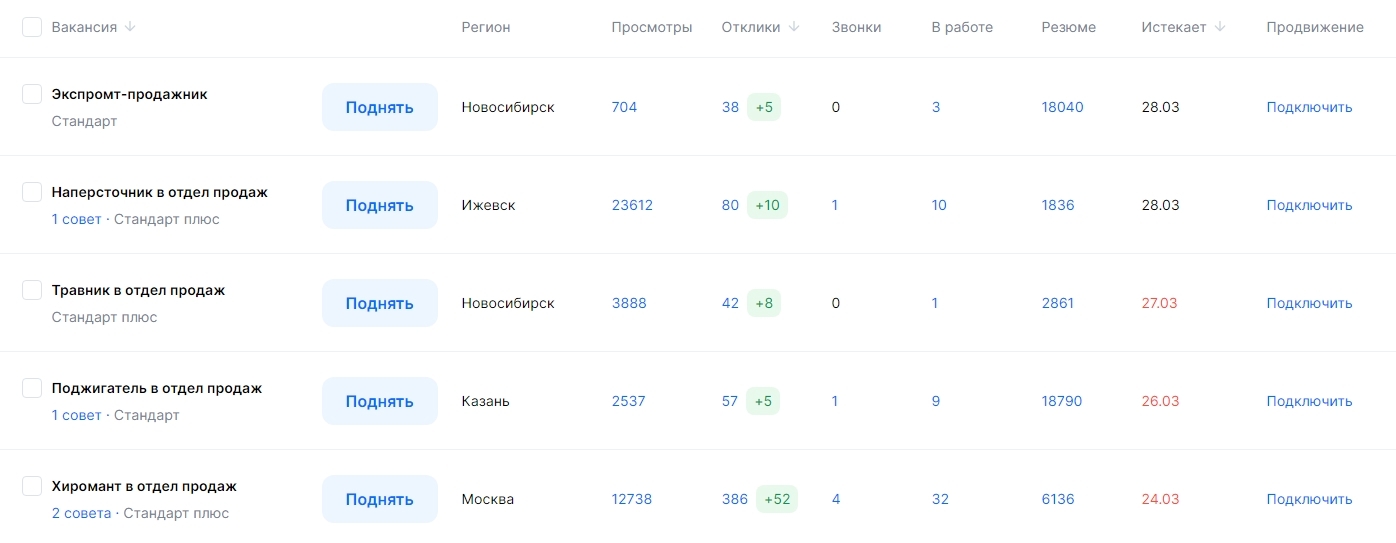Open responses count 80
Image resolution: width=1396 pixels, height=543 pixels.
730,205
